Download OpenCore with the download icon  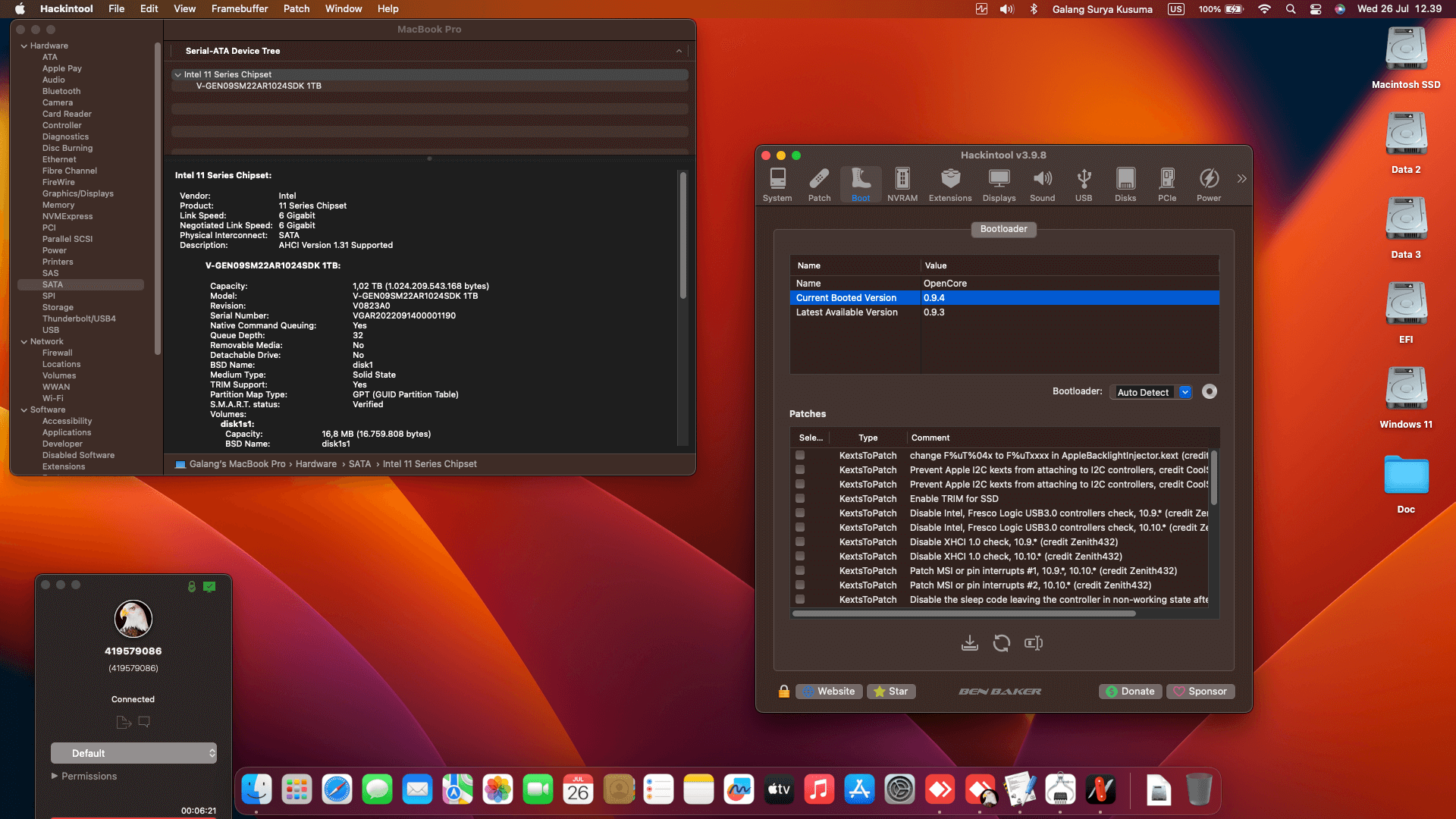(x=970, y=642)
